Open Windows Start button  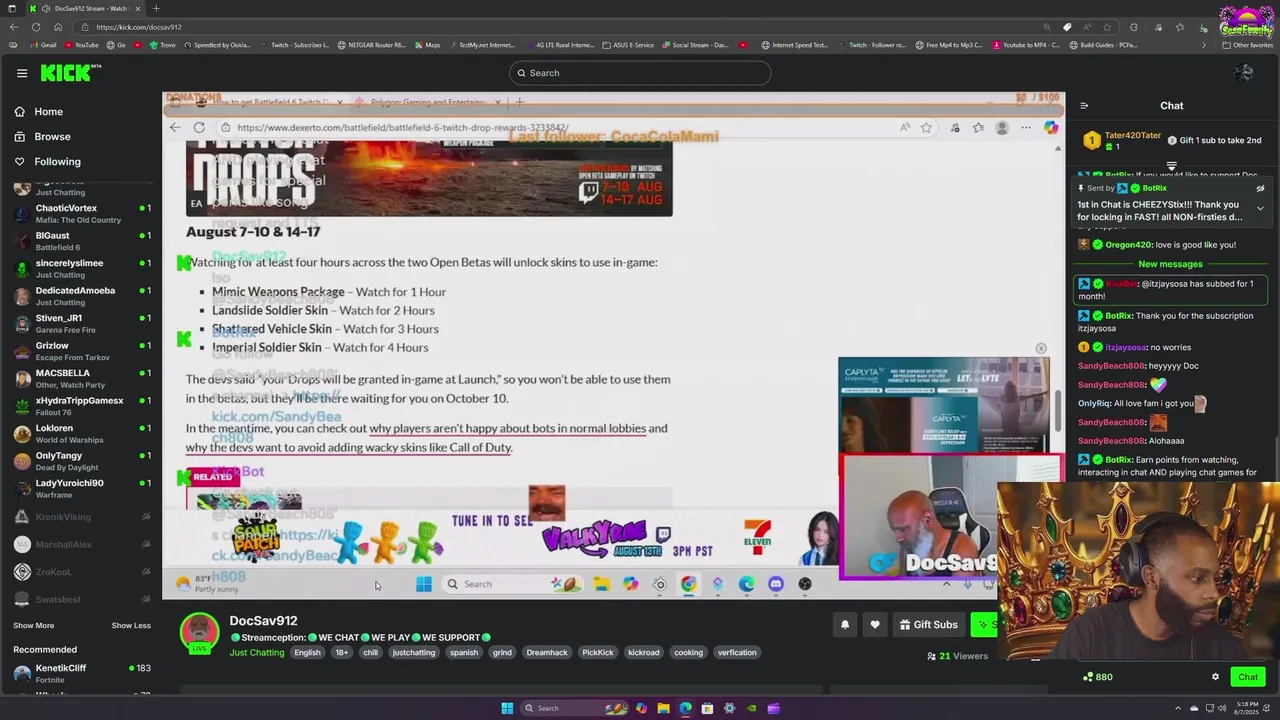pyautogui.click(x=507, y=708)
